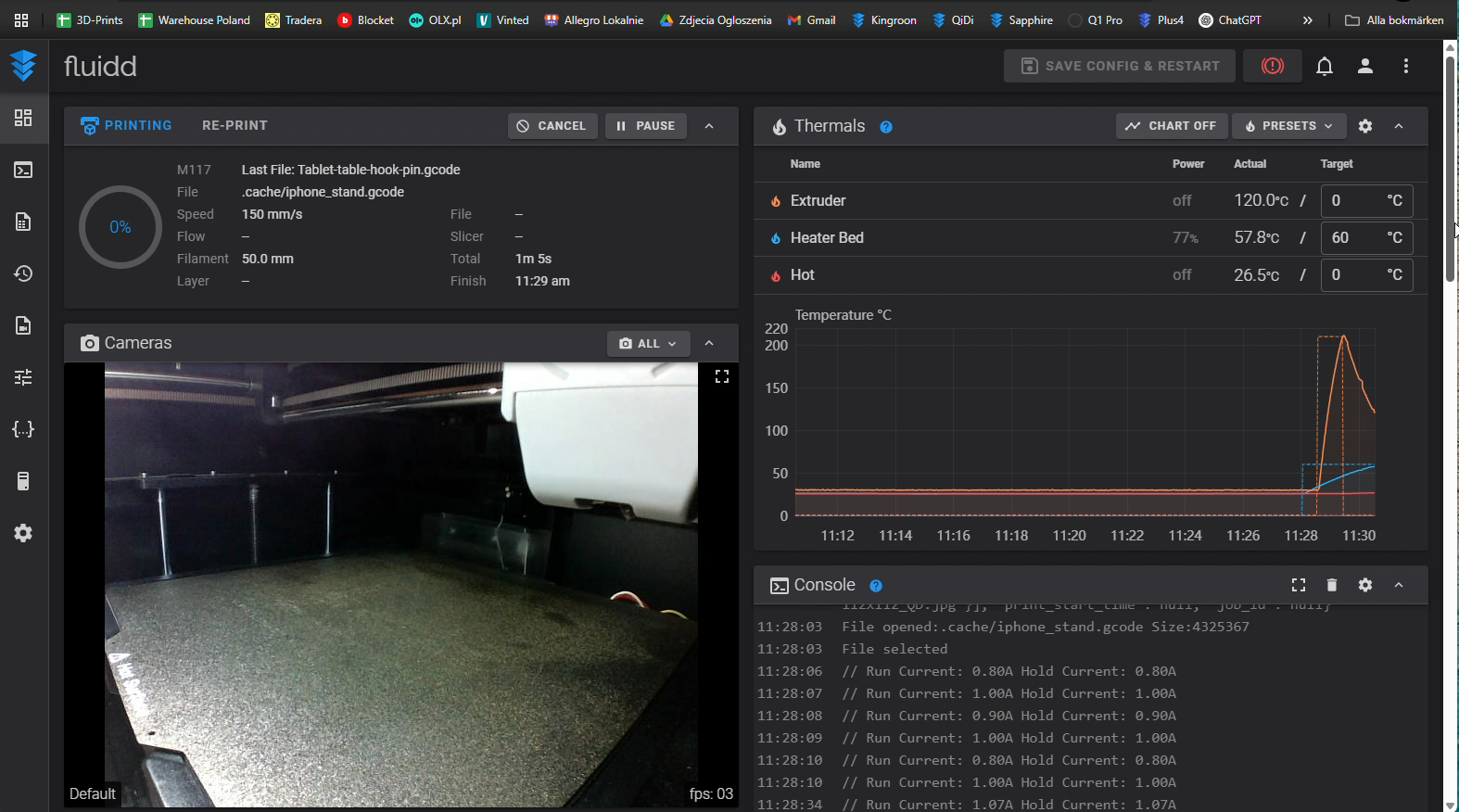Collapse the print status card
Screen dimensions: 1459x812
coord(709,126)
